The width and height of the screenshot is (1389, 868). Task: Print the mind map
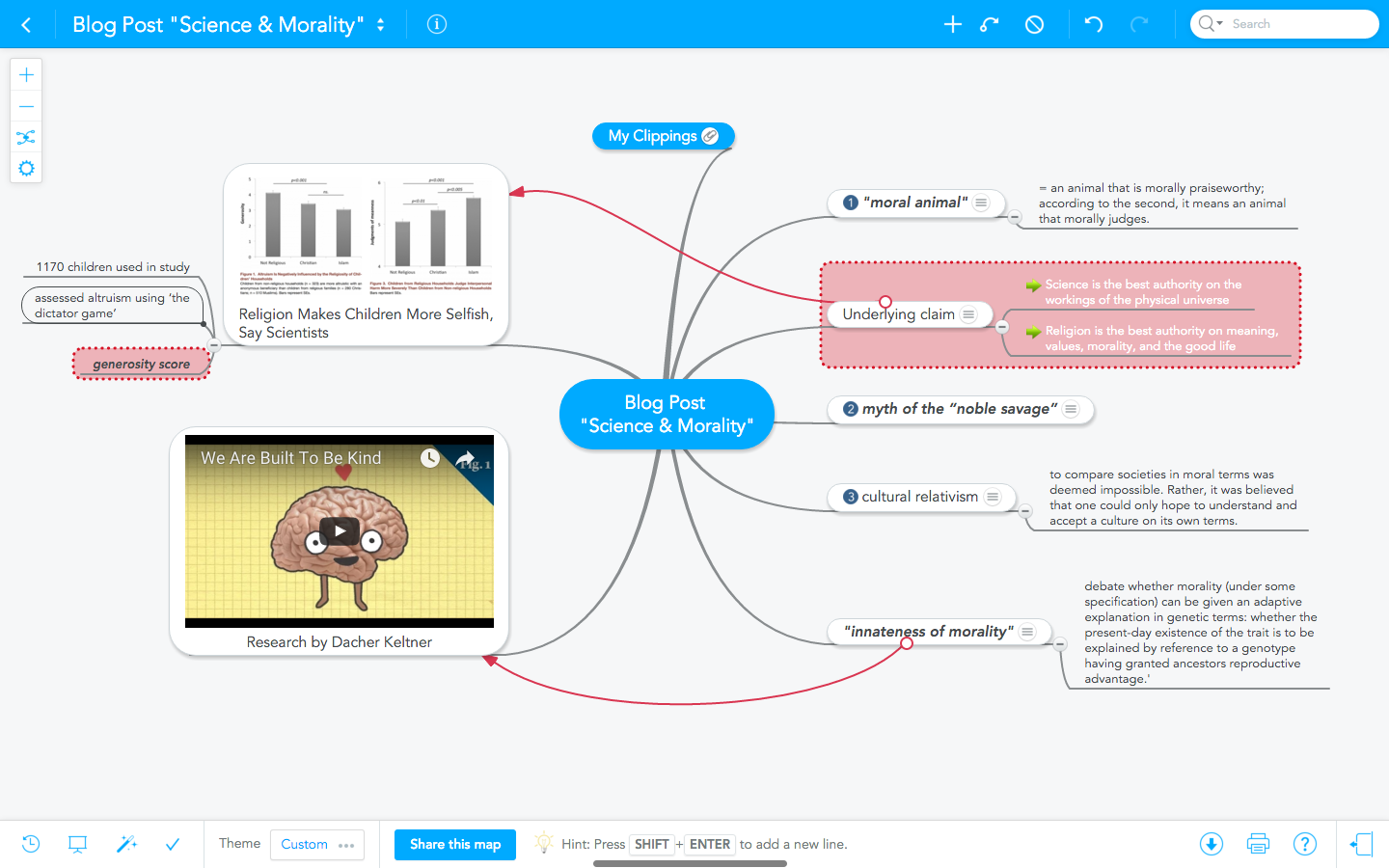point(1258,844)
